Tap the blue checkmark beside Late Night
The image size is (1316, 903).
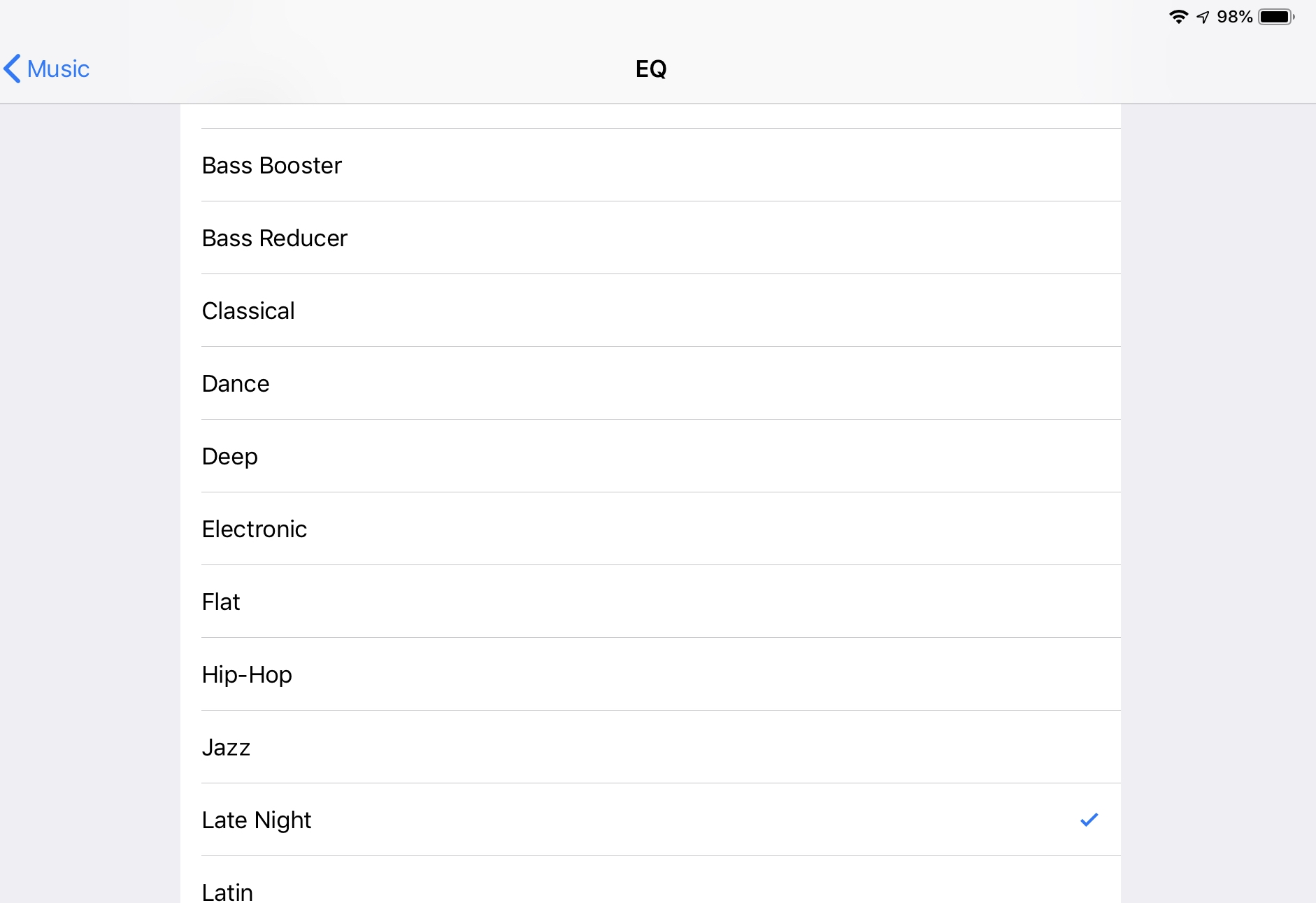pos(1088,820)
